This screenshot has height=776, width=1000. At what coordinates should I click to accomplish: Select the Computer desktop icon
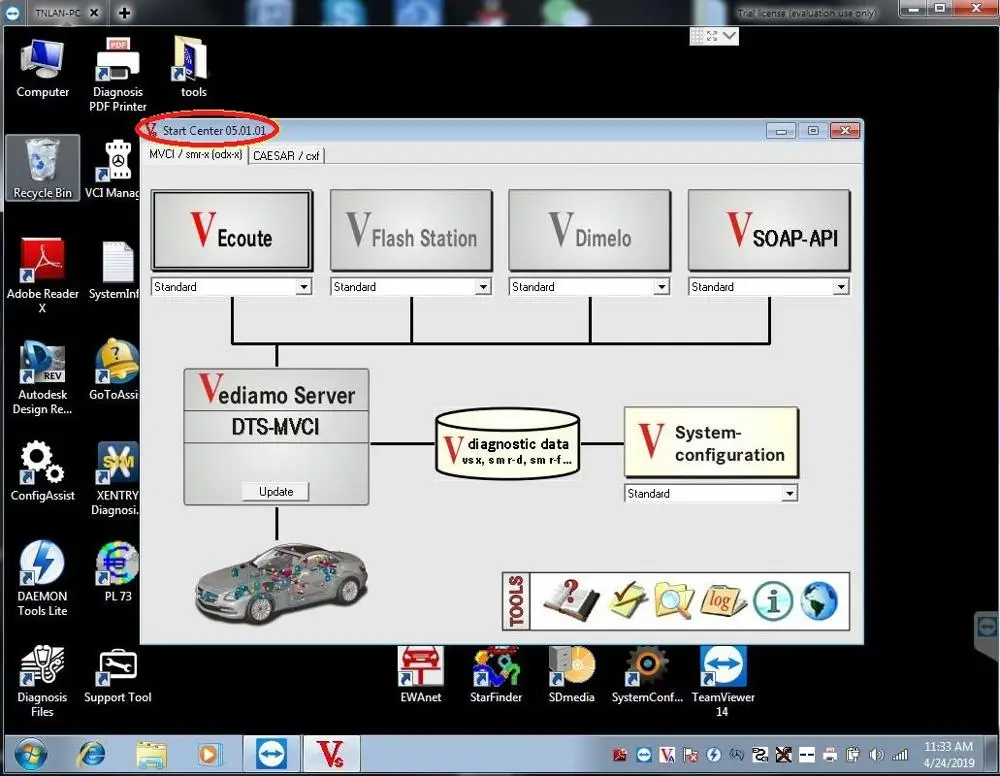[x=42, y=69]
